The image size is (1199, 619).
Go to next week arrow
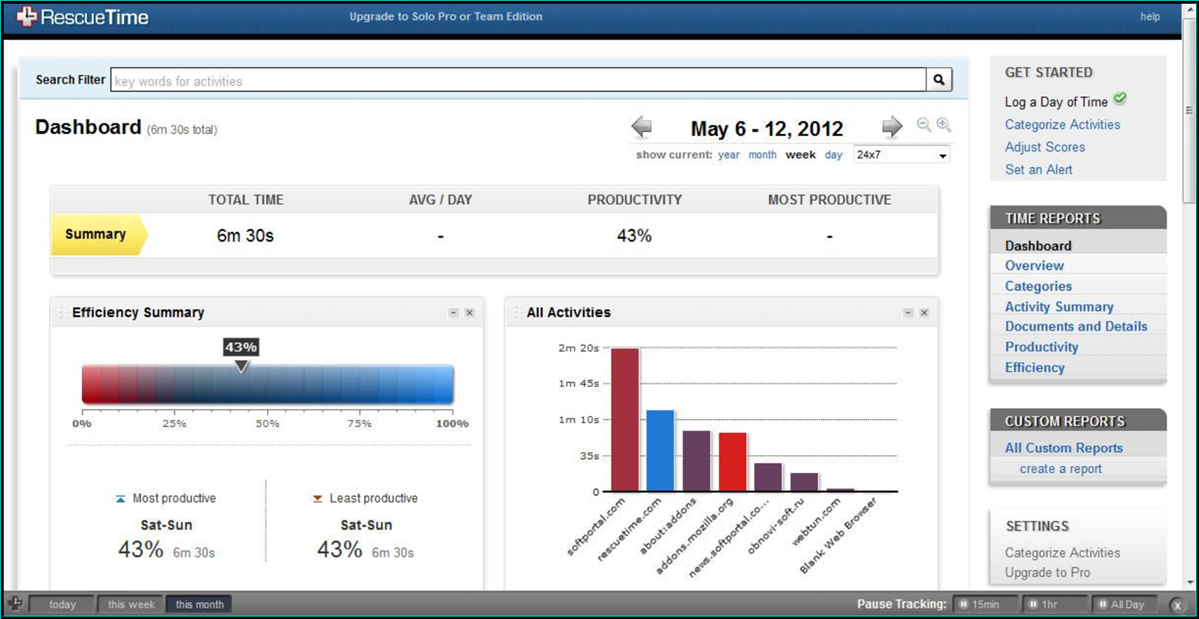click(892, 127)
